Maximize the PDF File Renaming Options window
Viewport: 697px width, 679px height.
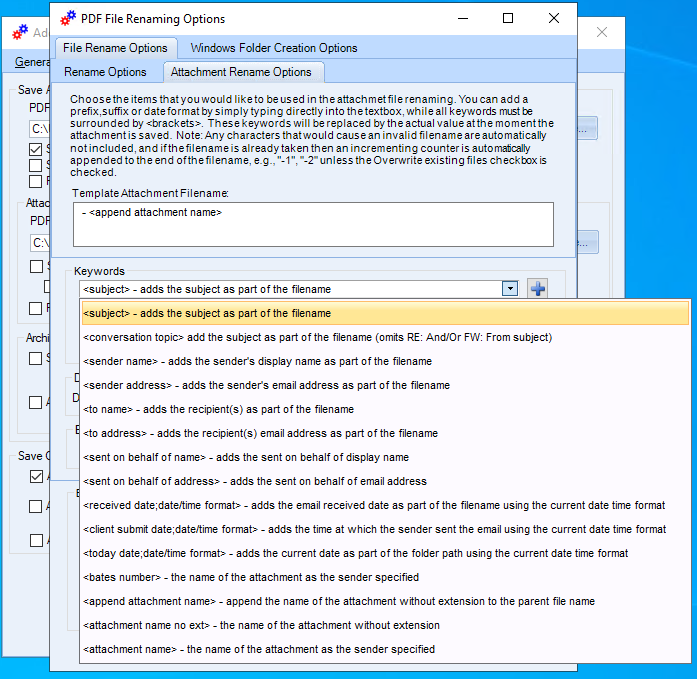point(508,18)
